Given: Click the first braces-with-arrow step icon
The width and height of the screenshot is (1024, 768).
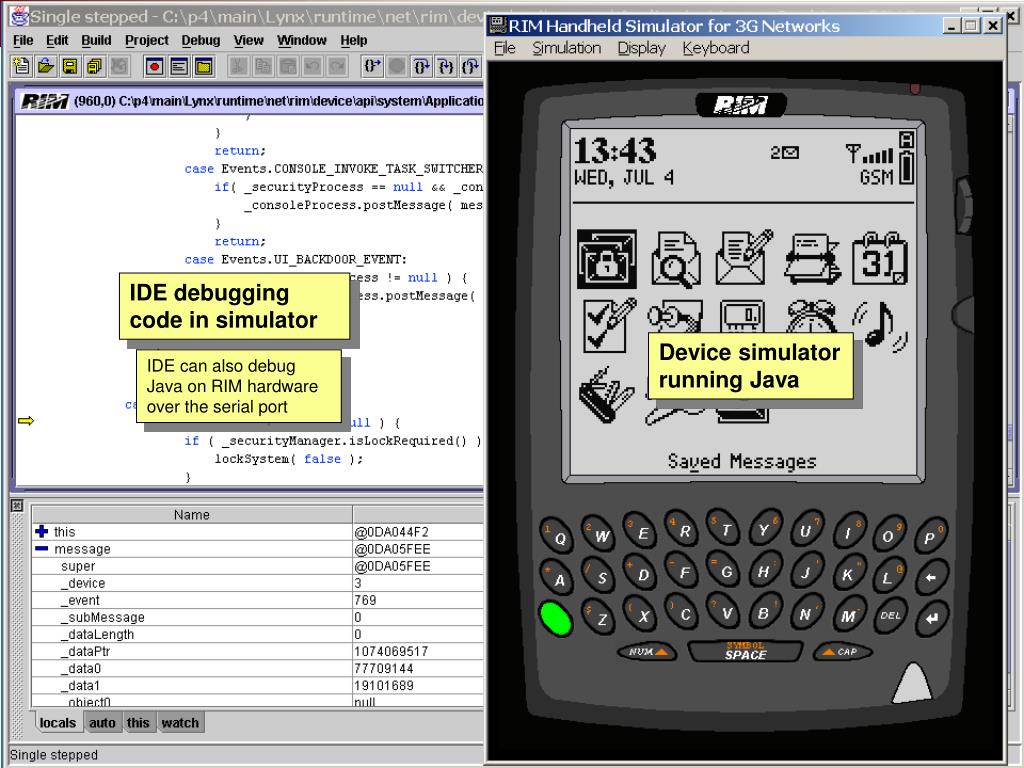Looking at the screenshot, I should [372, 66].
